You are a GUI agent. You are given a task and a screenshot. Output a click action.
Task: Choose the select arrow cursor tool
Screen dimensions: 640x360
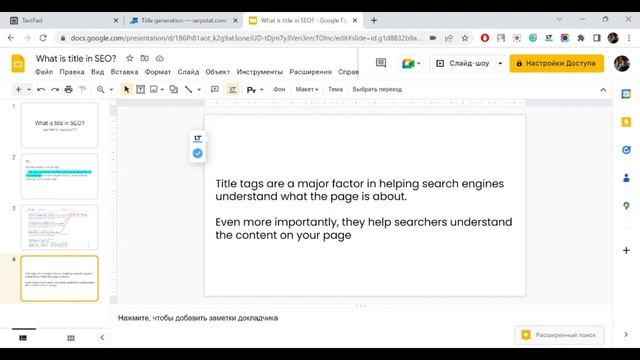click(126, 89)
